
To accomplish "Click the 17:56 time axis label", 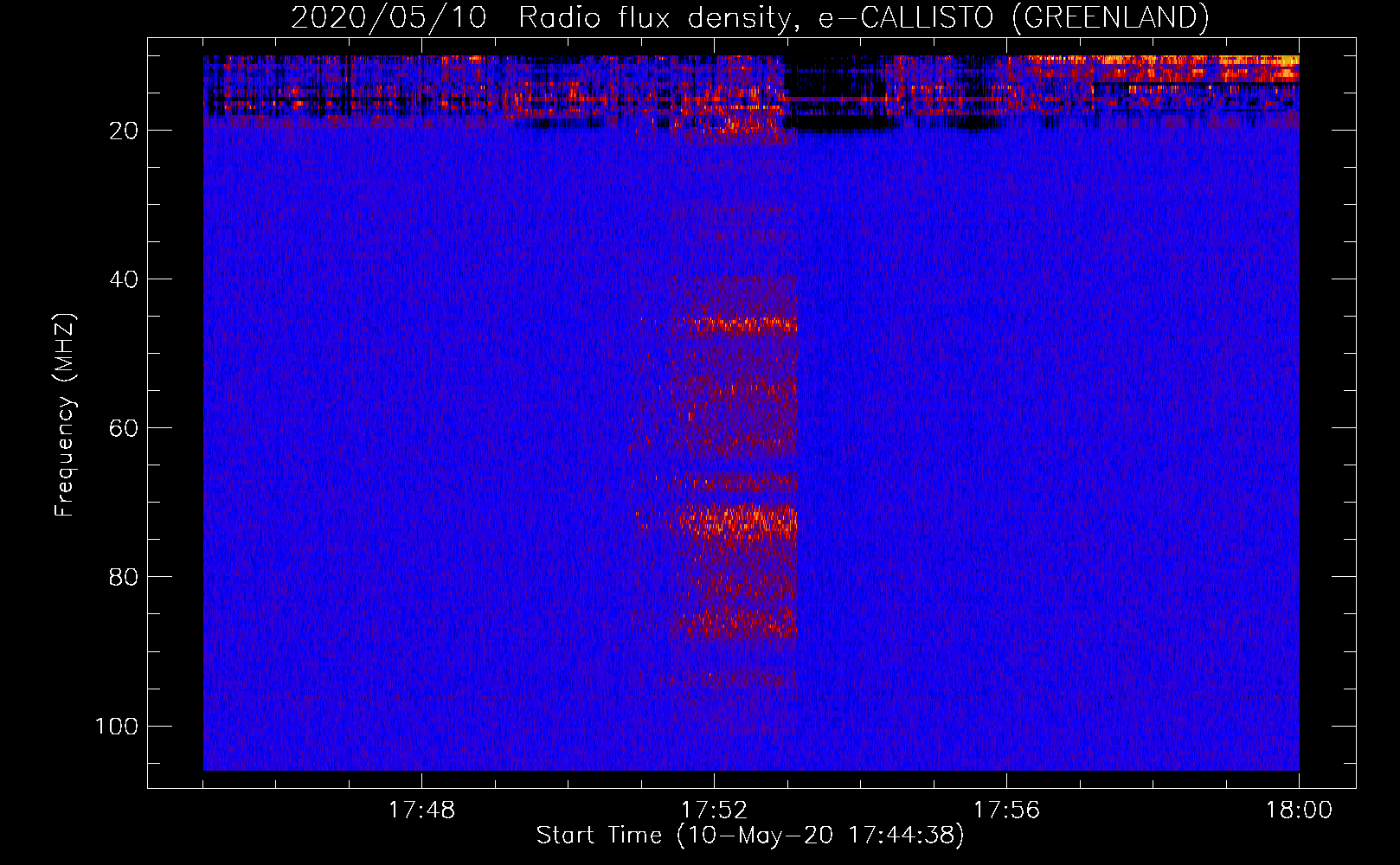I will click(1006, 811).
